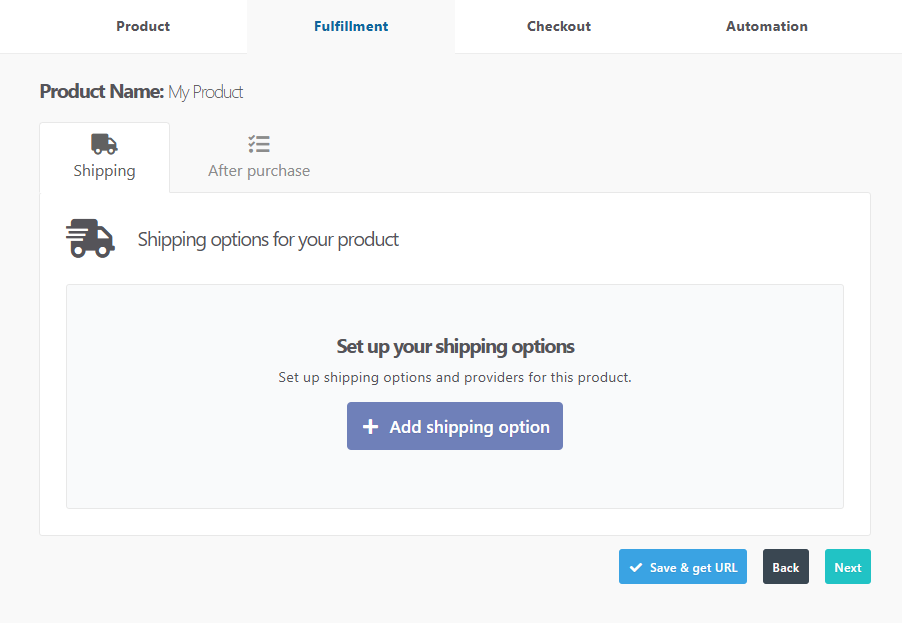
Task: Click the Product Name label
Action: click(x=101, y=92)
